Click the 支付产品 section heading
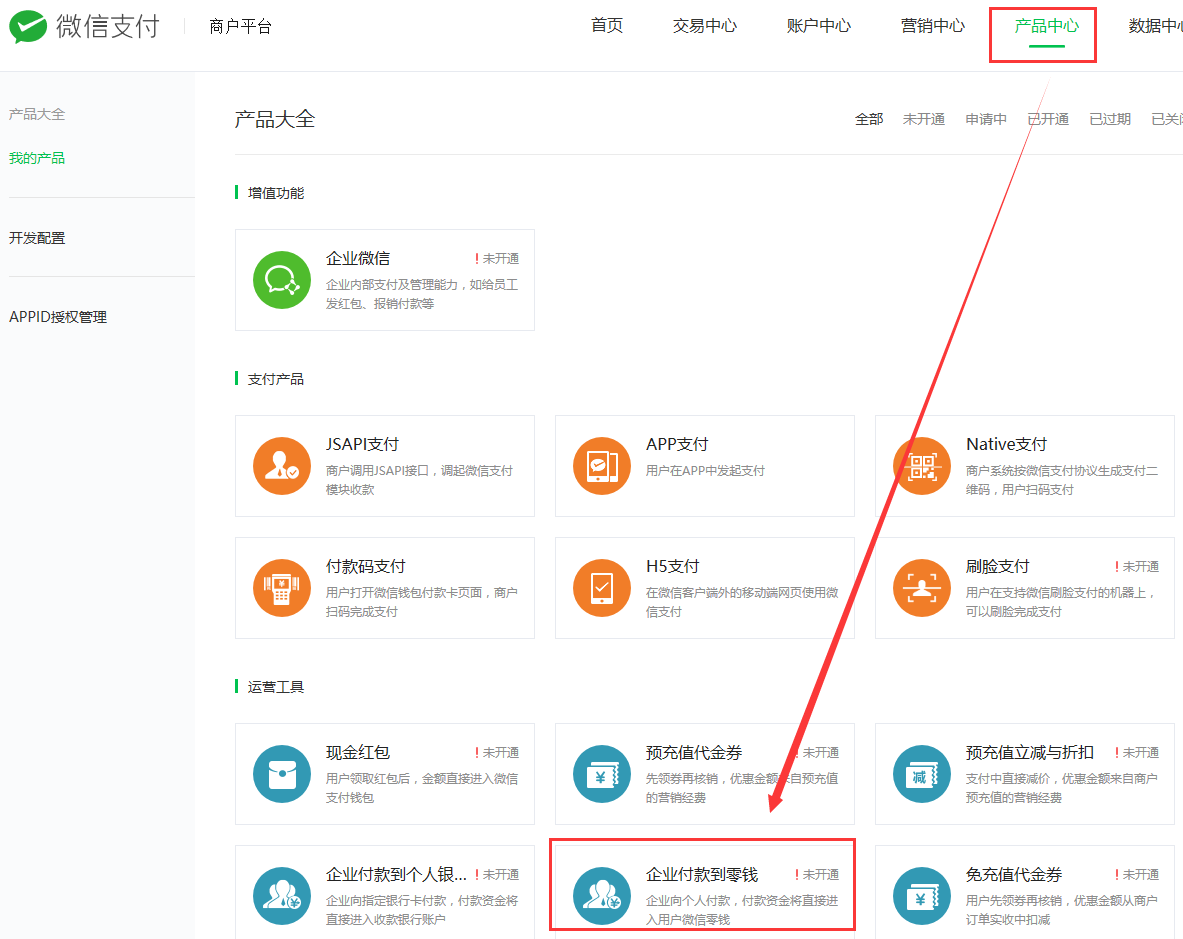 pyautogui.click(x=276, y=379)
